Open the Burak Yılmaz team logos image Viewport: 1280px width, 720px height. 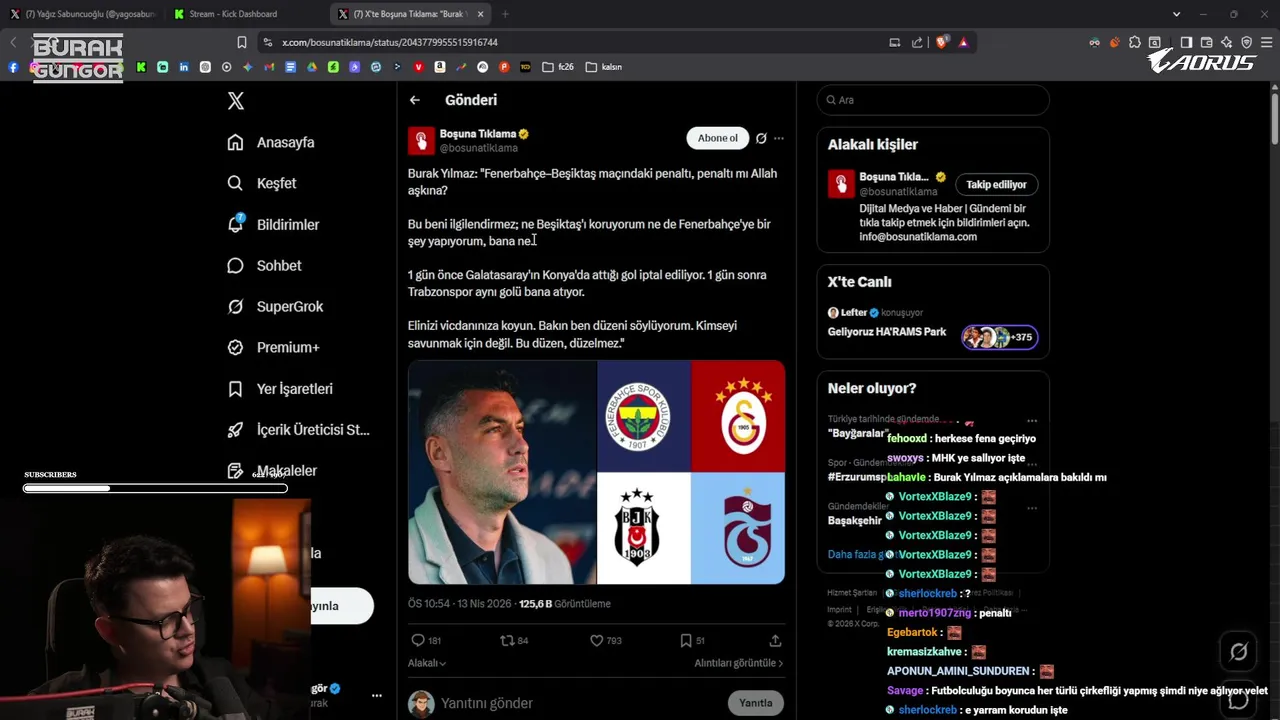click(596, 472)
